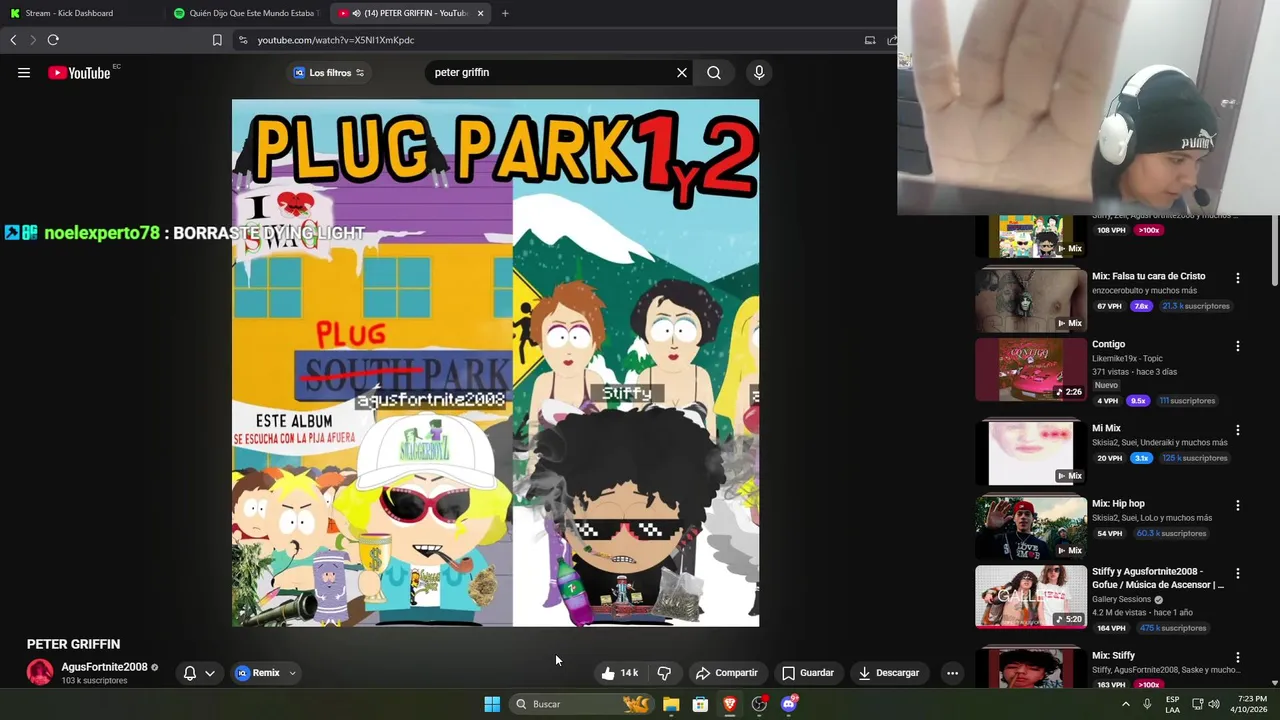
Task: Click the '475 k suscriptores' badge
Action: (x=1172, y=628)
